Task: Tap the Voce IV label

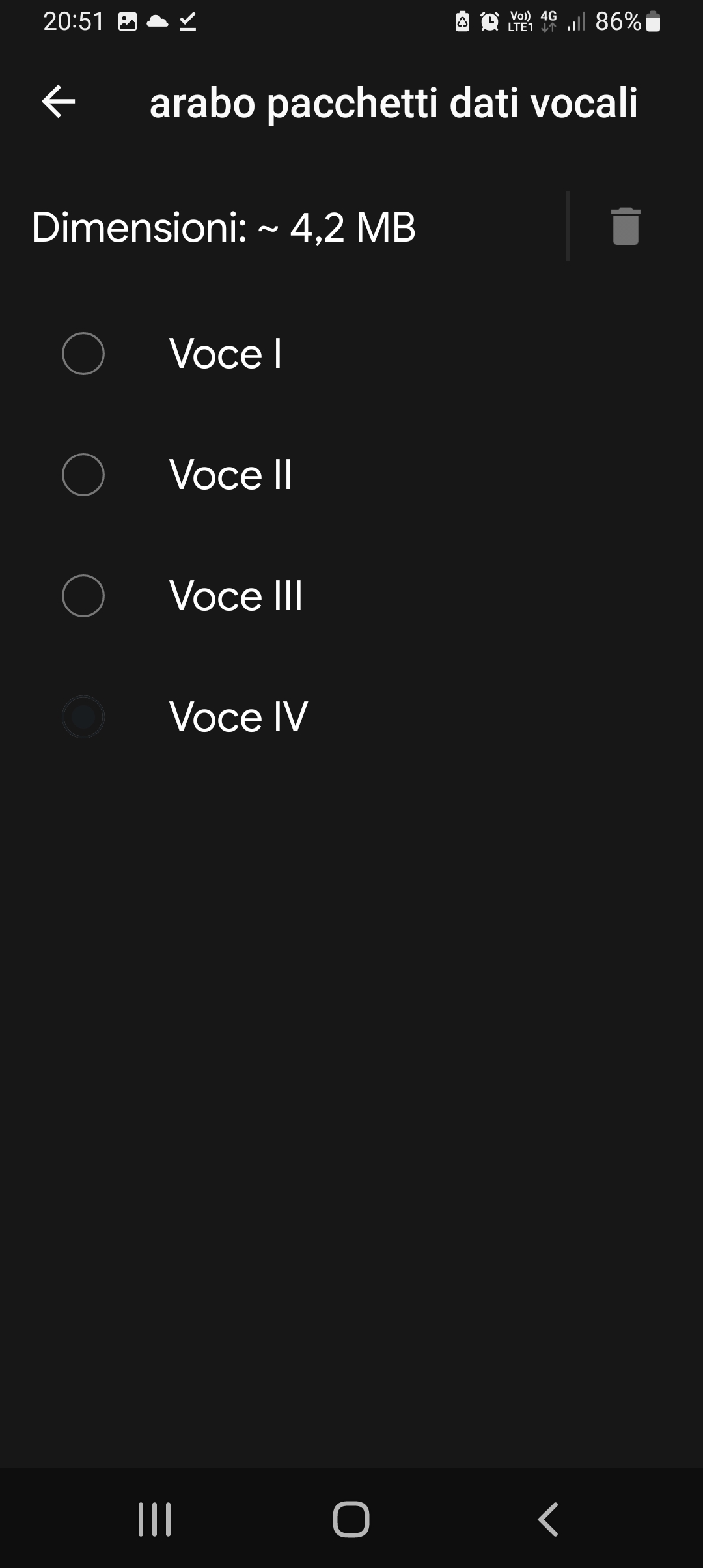Action: (x=238, y=717)
